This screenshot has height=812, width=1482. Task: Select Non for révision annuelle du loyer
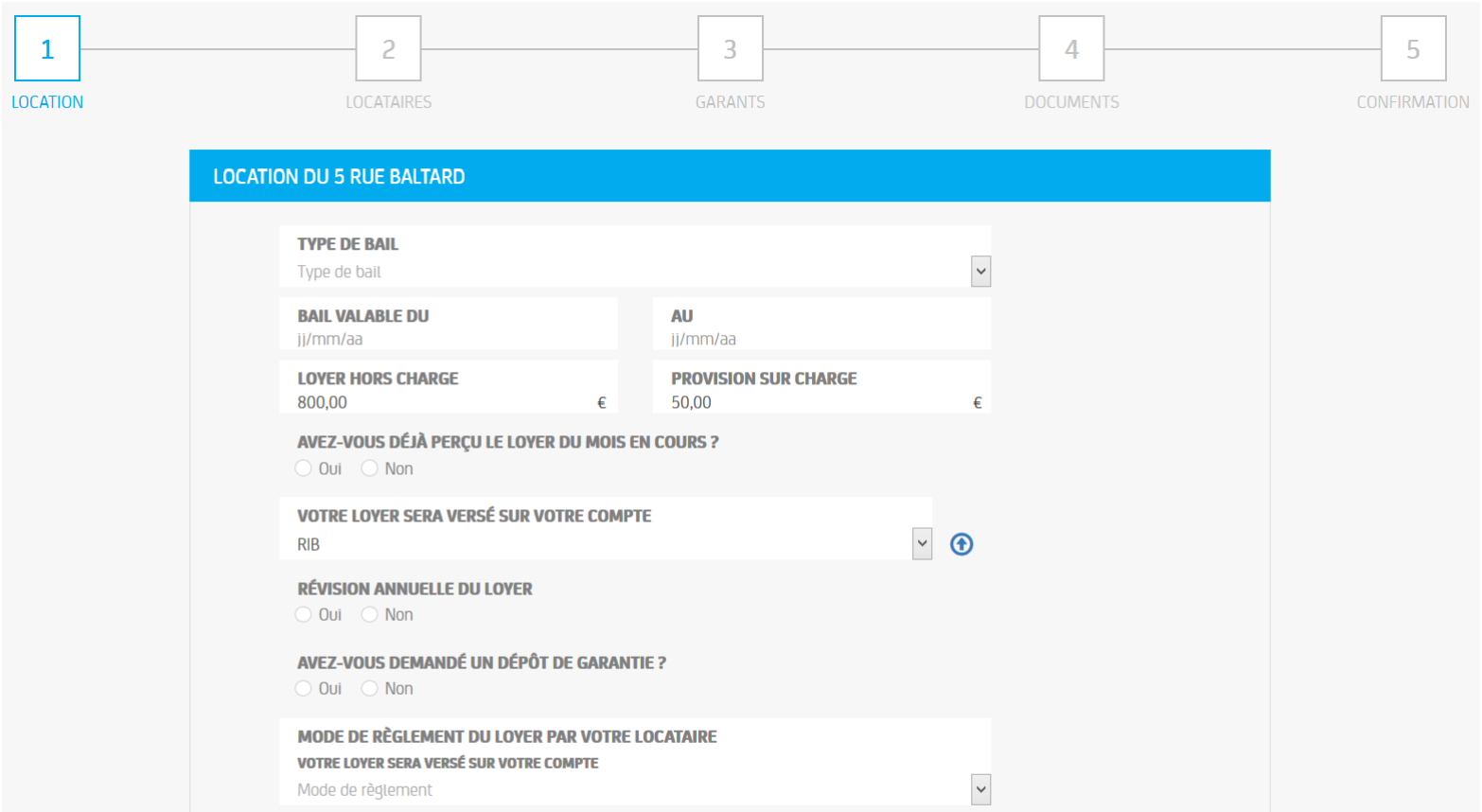(369, 614)
